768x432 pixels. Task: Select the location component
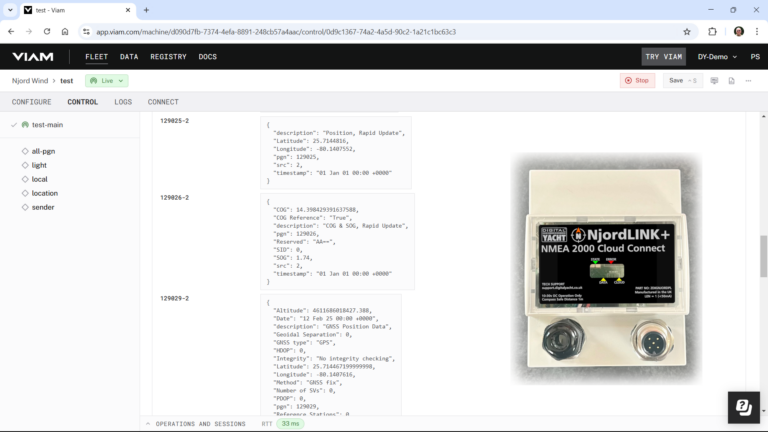click(45, 193)
